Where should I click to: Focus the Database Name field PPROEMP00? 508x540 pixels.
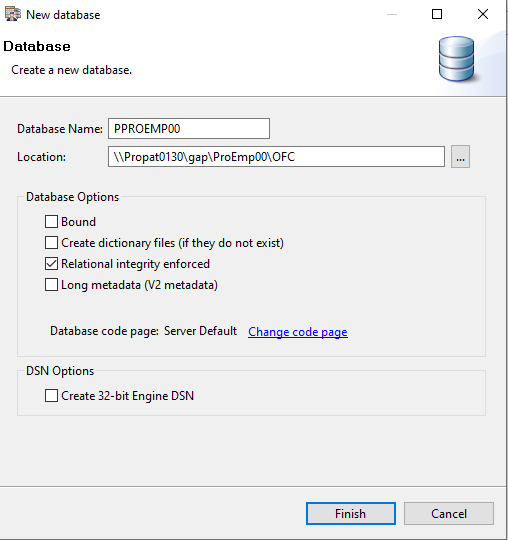pos(189,128)
